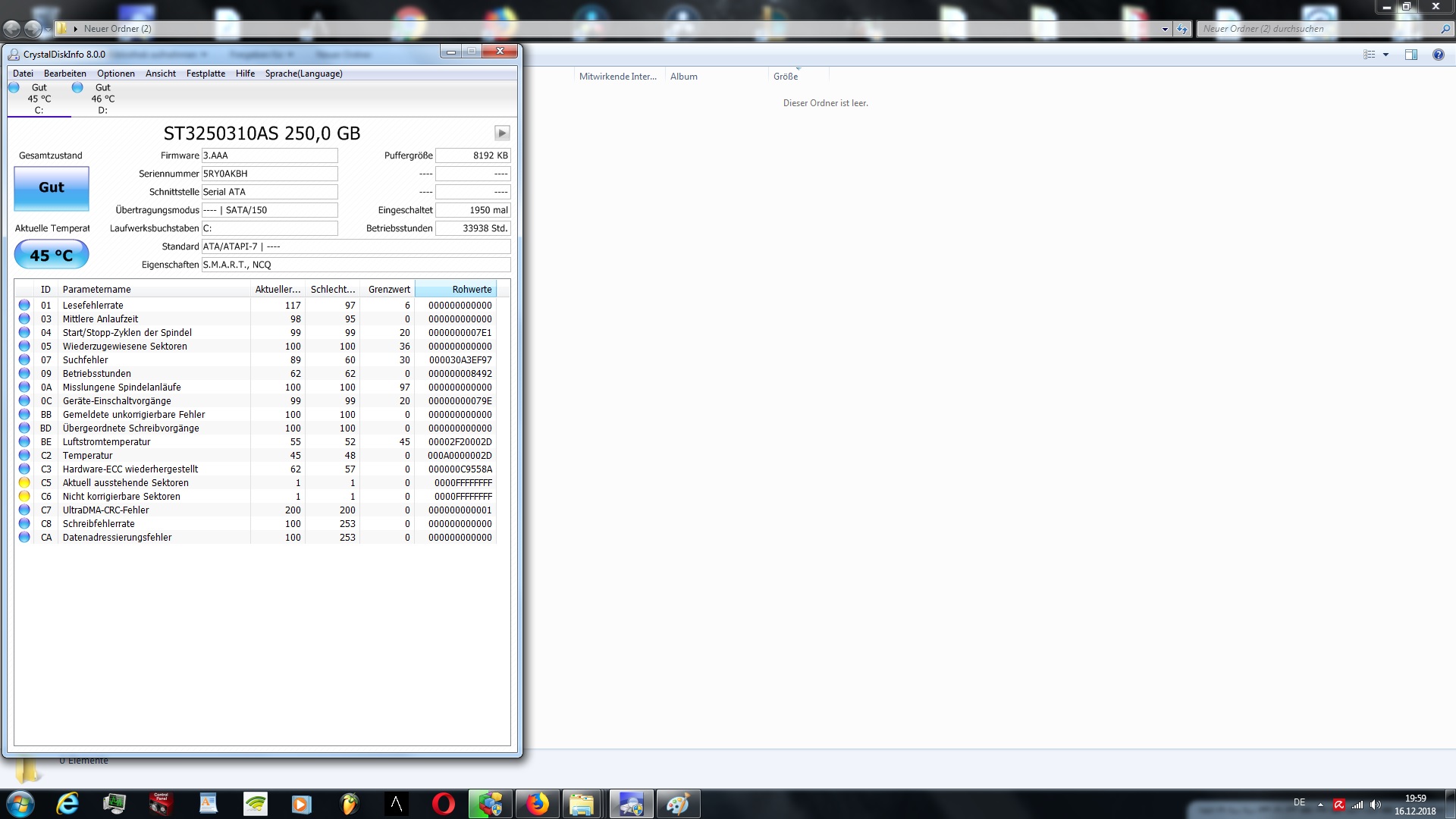Click the 45 °C temperature indicator
The image size is (1456, 819).
tap(52, 256)
